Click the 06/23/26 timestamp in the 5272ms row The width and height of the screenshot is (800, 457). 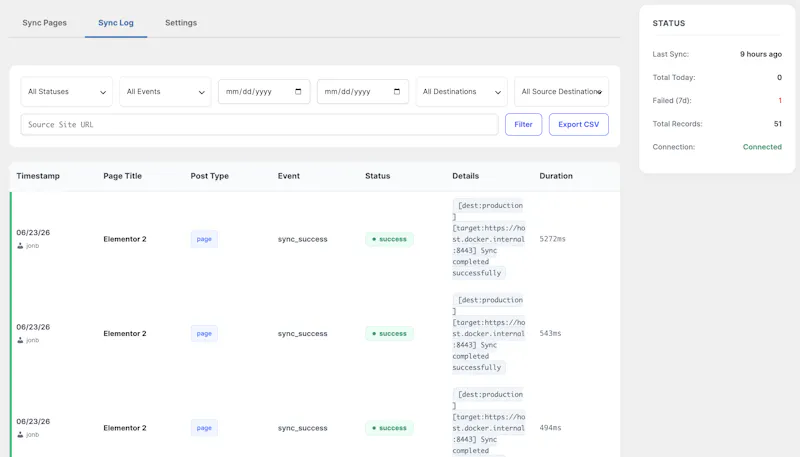coord(33,233)
